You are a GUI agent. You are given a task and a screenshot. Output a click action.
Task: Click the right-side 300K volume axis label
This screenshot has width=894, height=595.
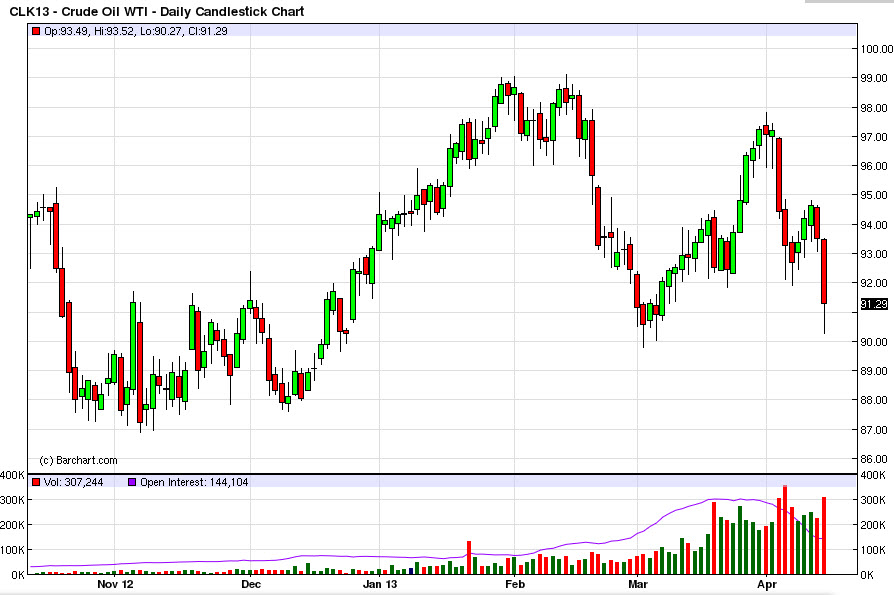(x=873, y=500)
